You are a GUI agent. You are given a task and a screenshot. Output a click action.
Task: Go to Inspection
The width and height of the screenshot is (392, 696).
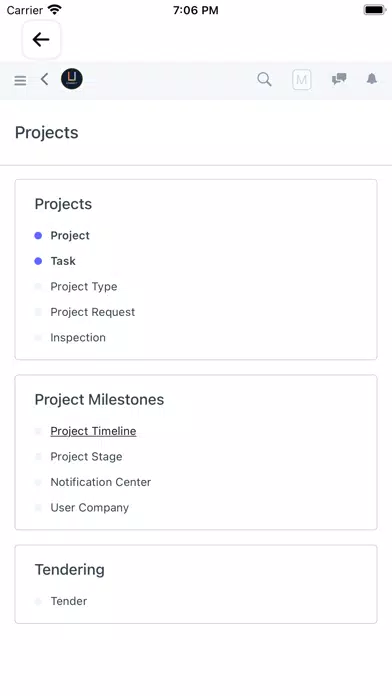coord(78,338)
